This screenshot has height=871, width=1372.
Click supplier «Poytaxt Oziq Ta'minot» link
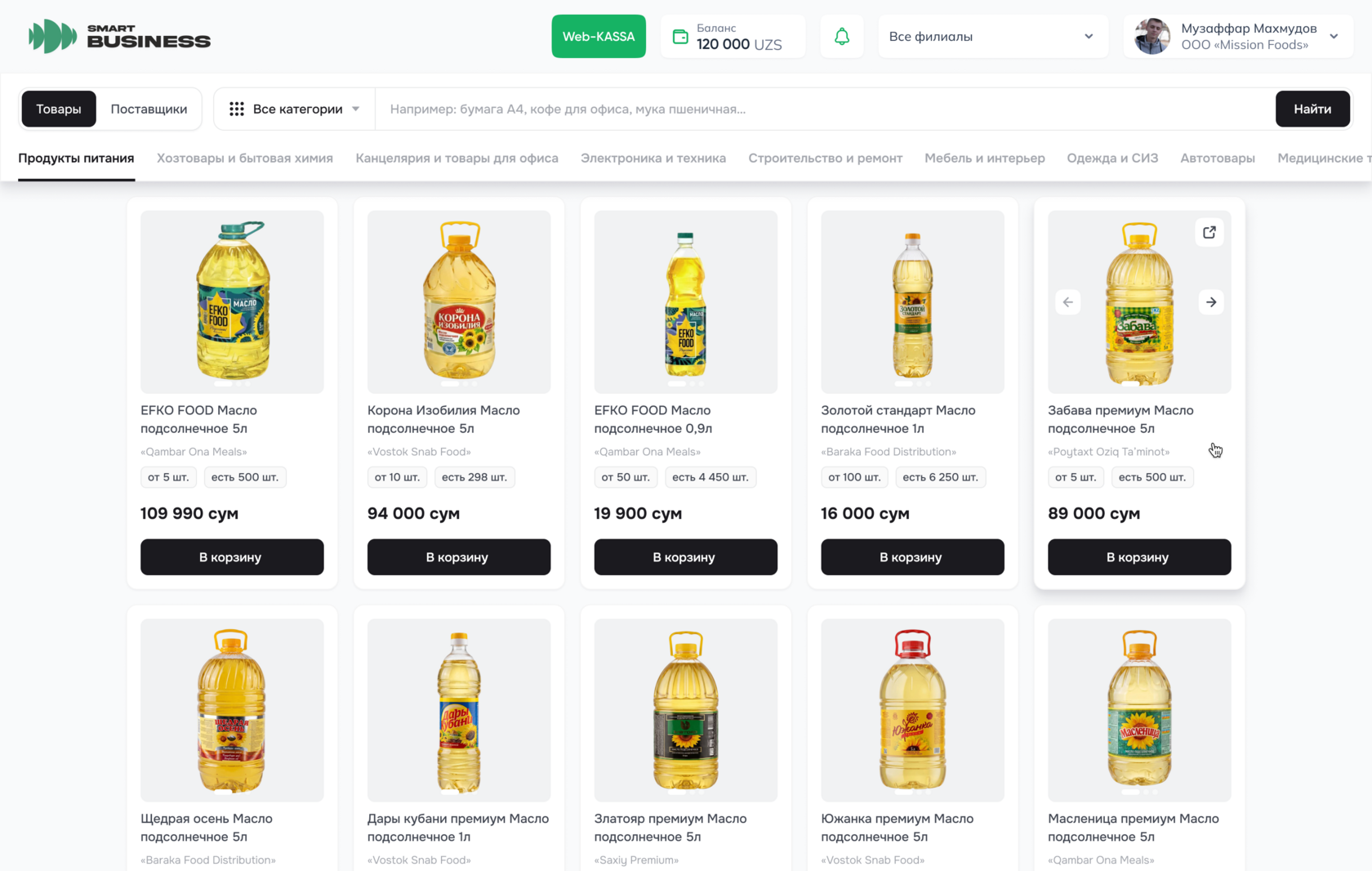click(x=1108, y=451)
